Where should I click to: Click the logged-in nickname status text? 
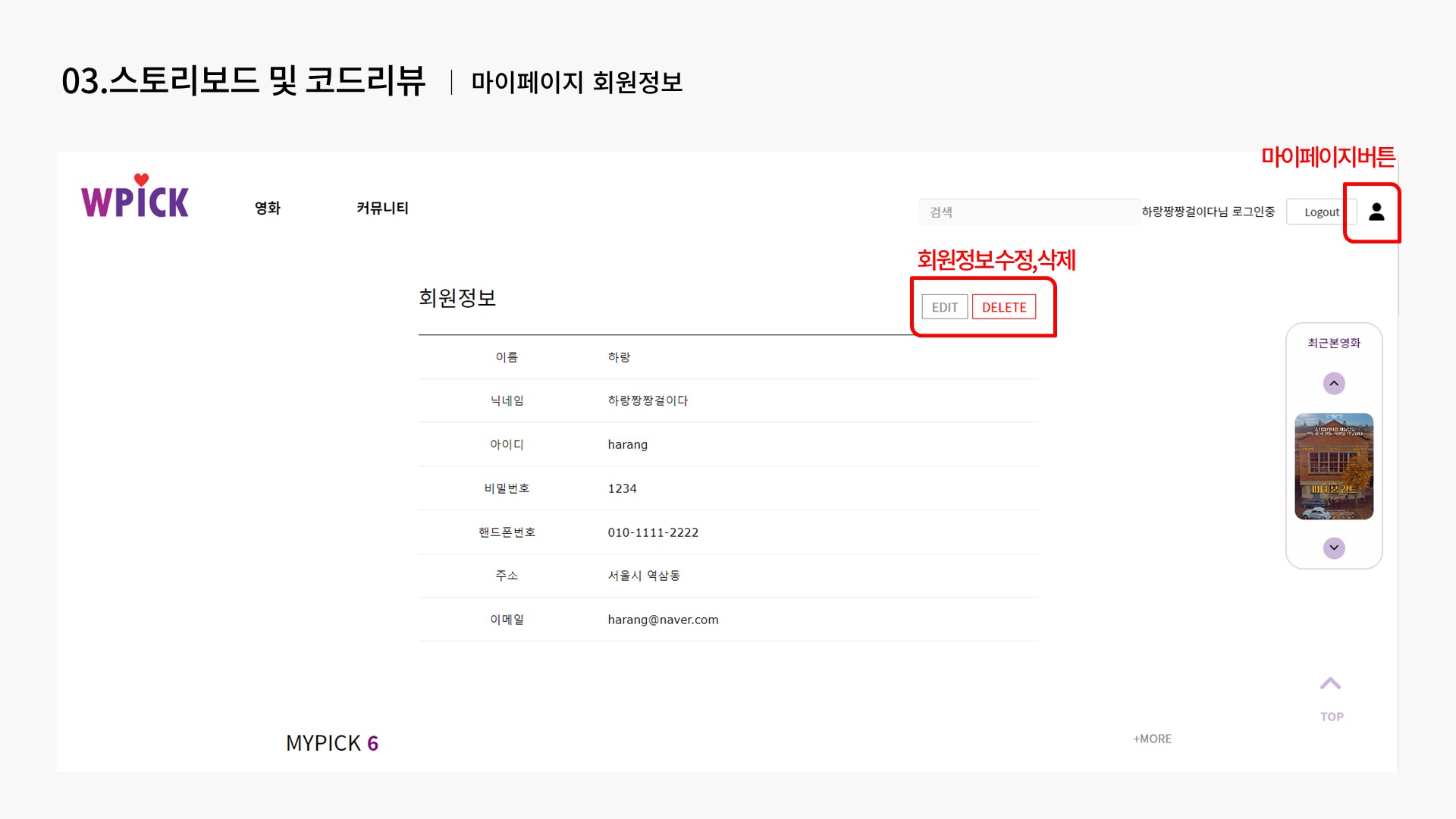tap(1207, 212)
